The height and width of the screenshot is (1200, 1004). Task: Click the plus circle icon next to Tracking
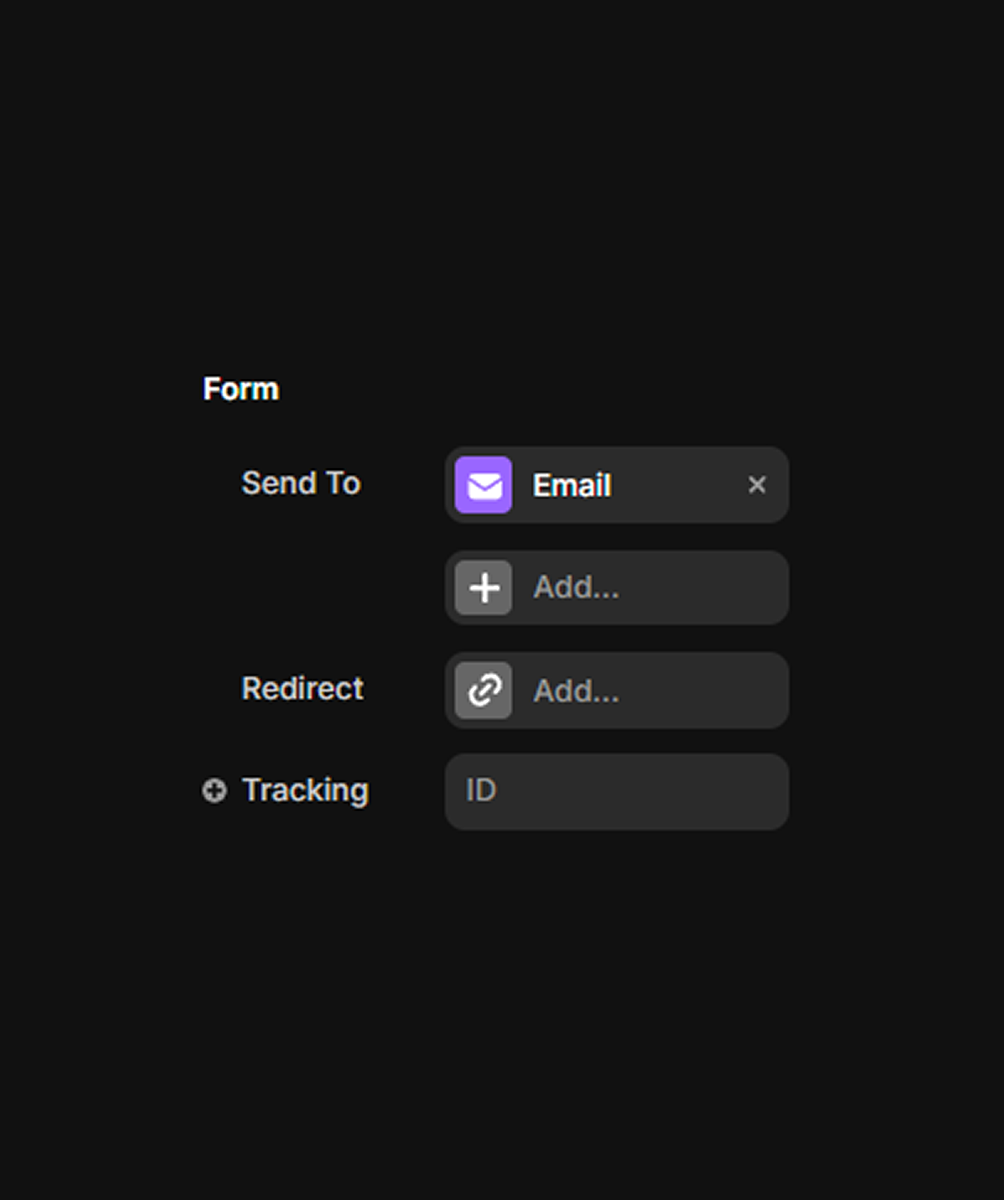(214, 791)
